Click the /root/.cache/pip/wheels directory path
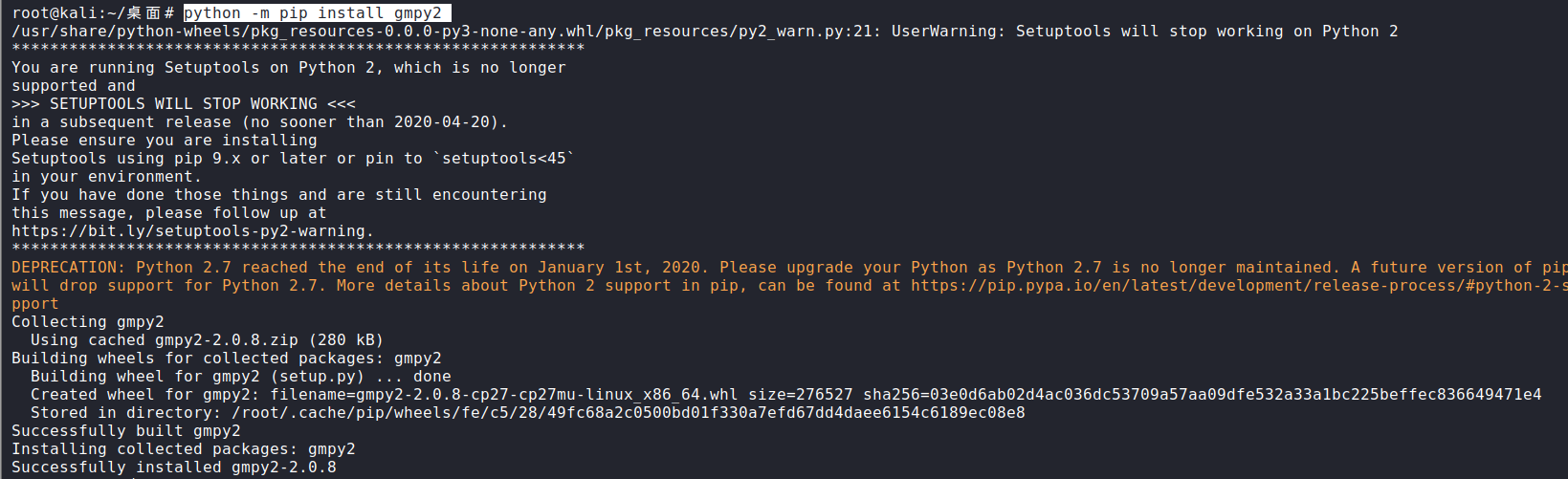The width and height of the screenshot is (1568, 479). tap(629, 413)
